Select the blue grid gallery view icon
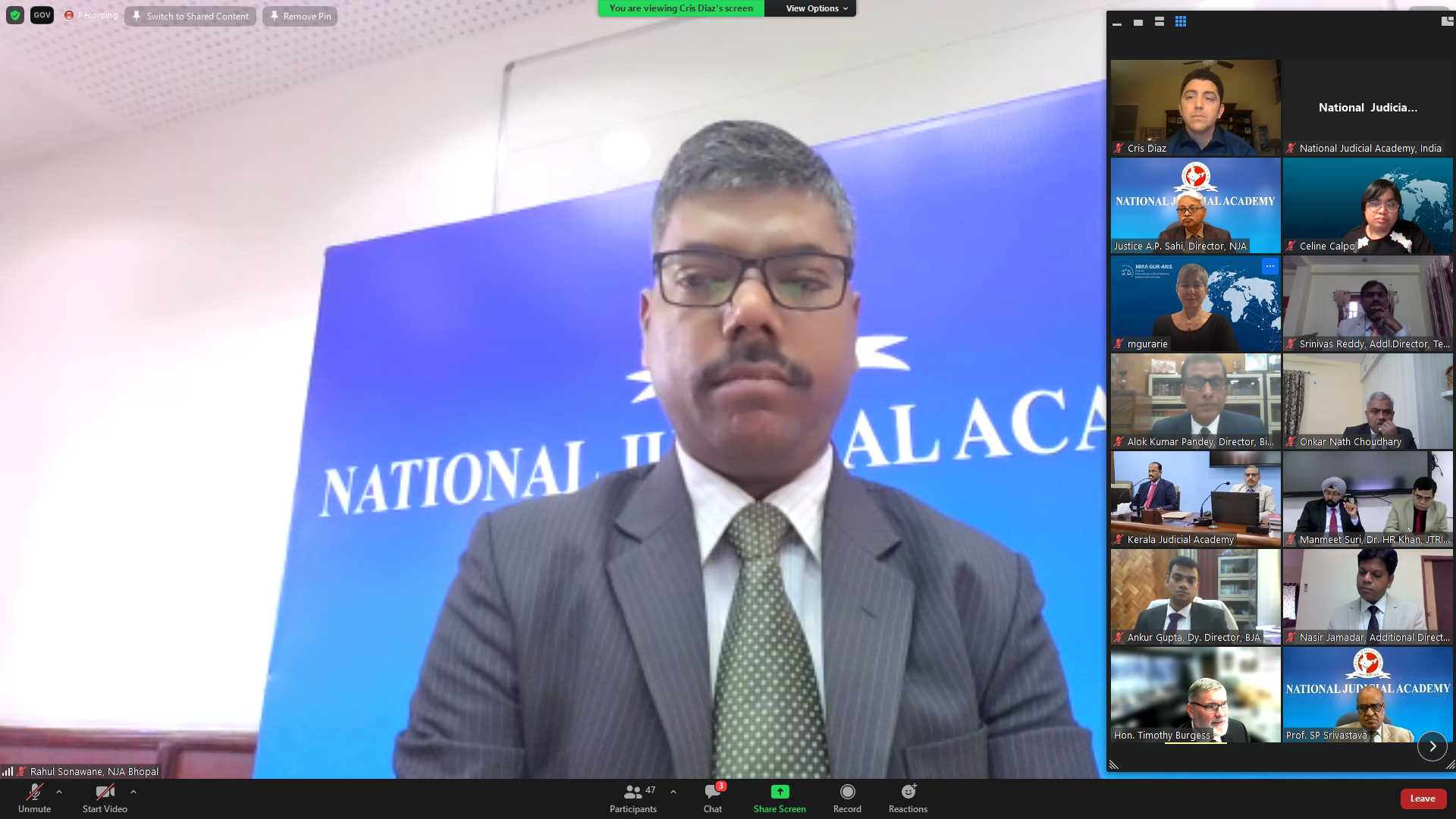This screenshot has width=1456, height=819. (x=1181, y=22)
